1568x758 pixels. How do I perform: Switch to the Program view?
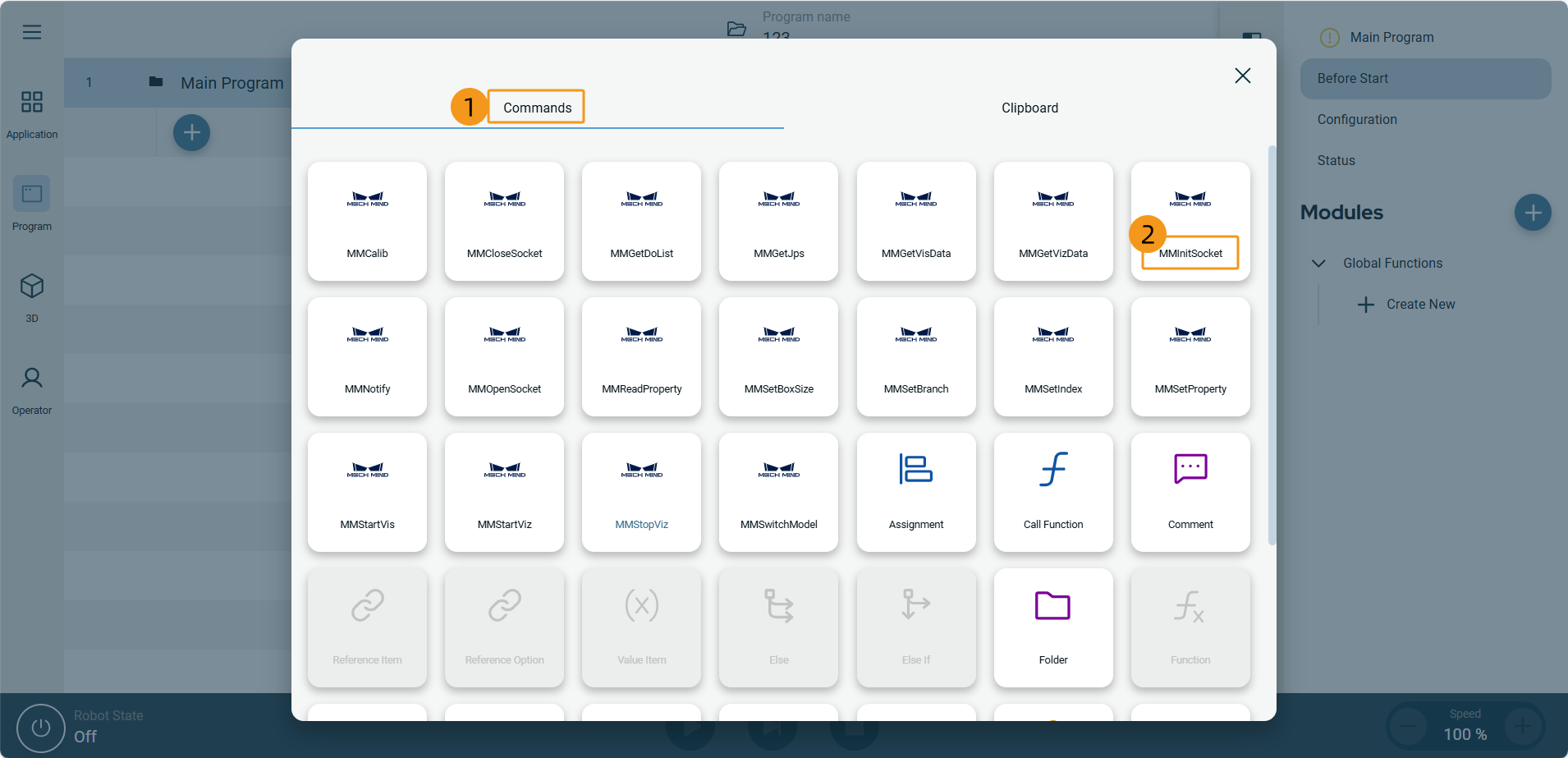[32, 204]
